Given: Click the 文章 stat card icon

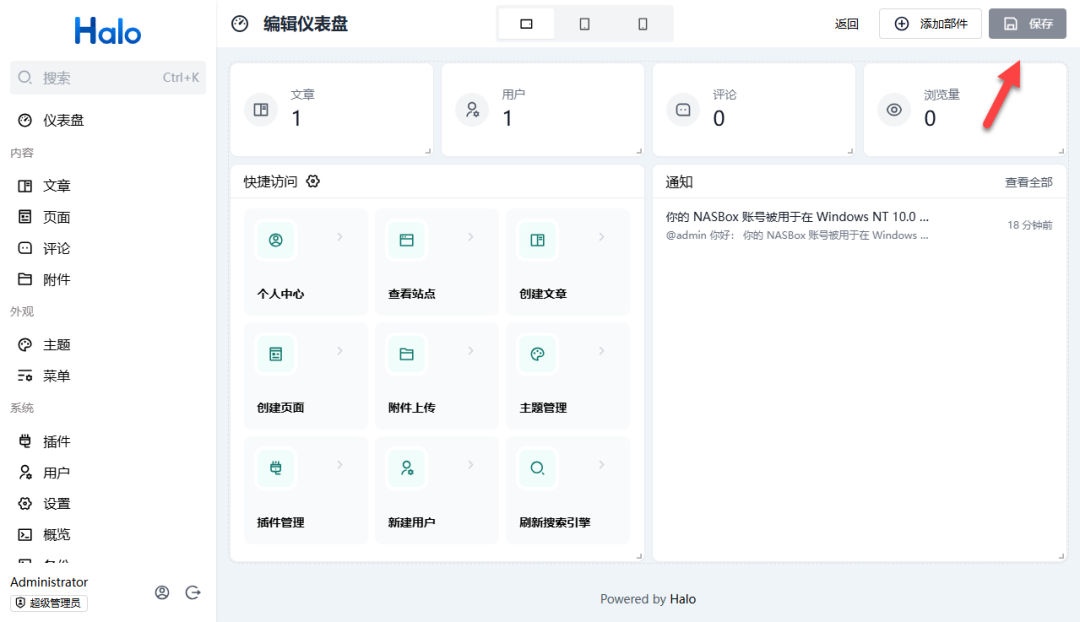Looking at the screenshot, I should 261,110.
